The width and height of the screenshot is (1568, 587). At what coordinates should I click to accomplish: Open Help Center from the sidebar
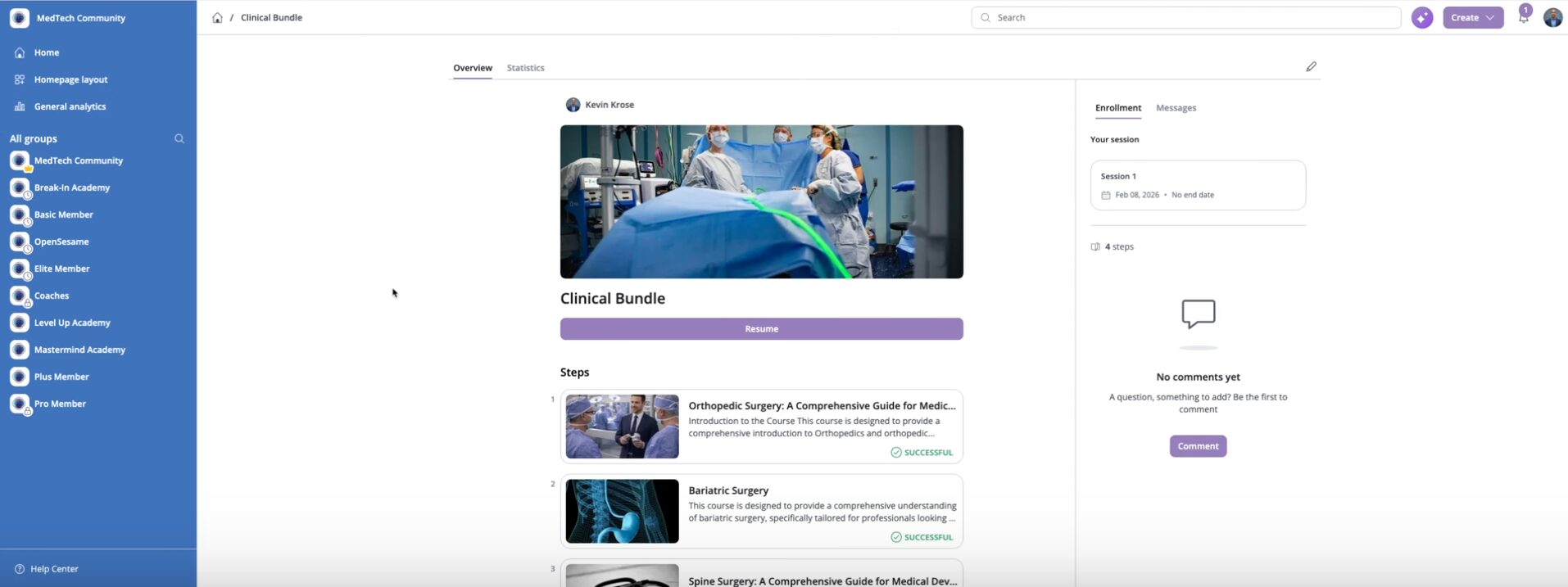[54, 569]
